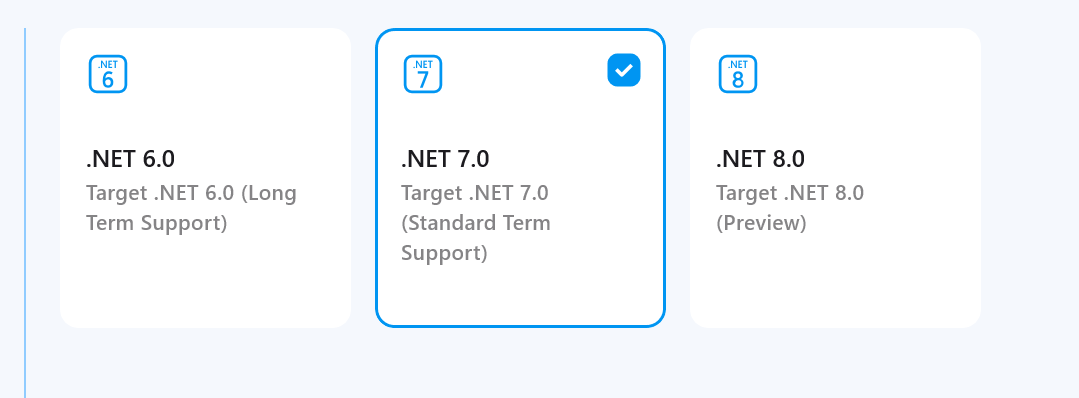Click the numeral 6 inside the badge icon

click(108, 81)
